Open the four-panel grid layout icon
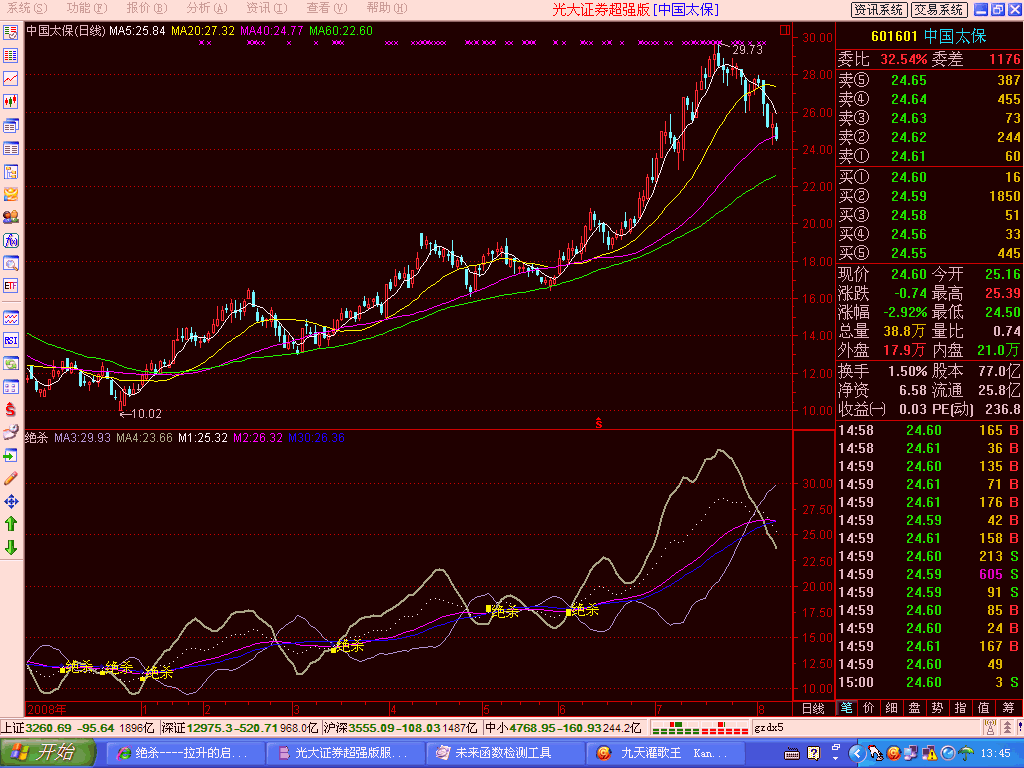 pos(10,387)
